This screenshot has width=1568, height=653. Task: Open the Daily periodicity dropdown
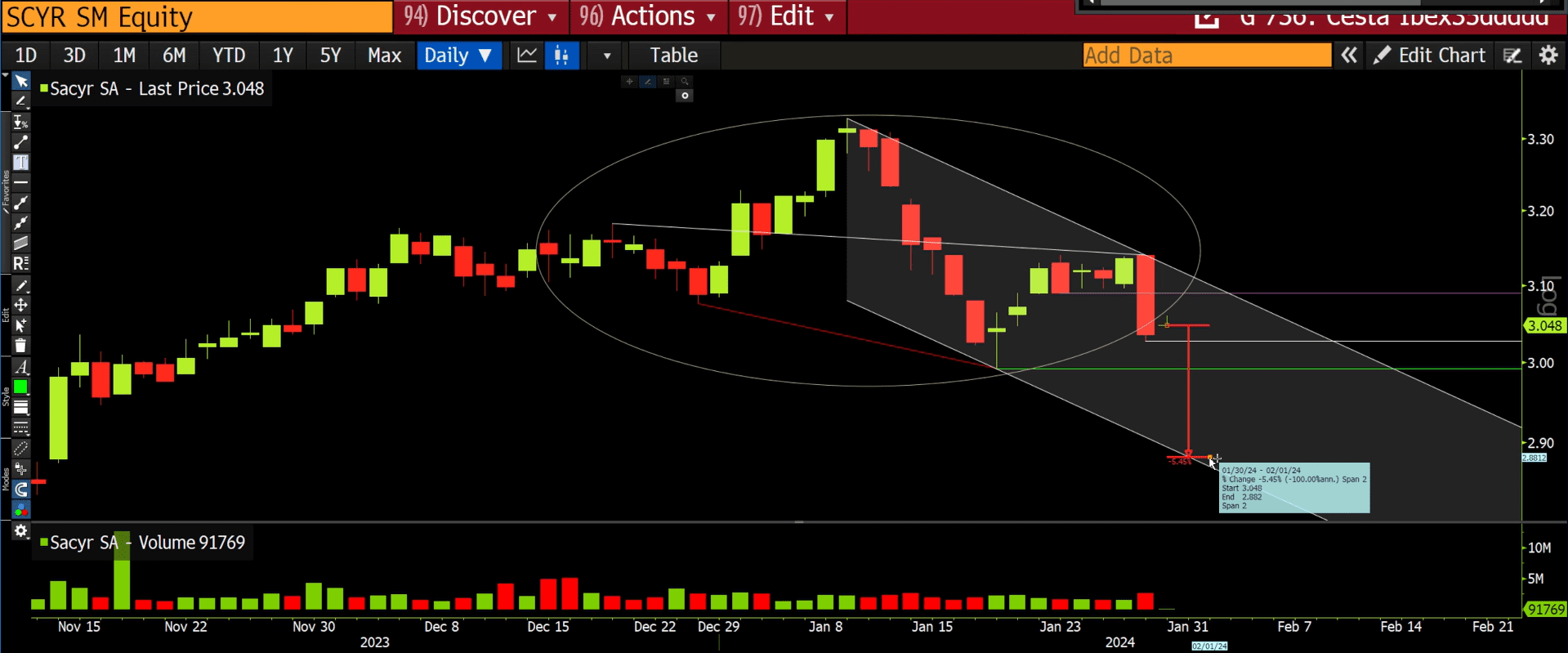click(458, 55)
